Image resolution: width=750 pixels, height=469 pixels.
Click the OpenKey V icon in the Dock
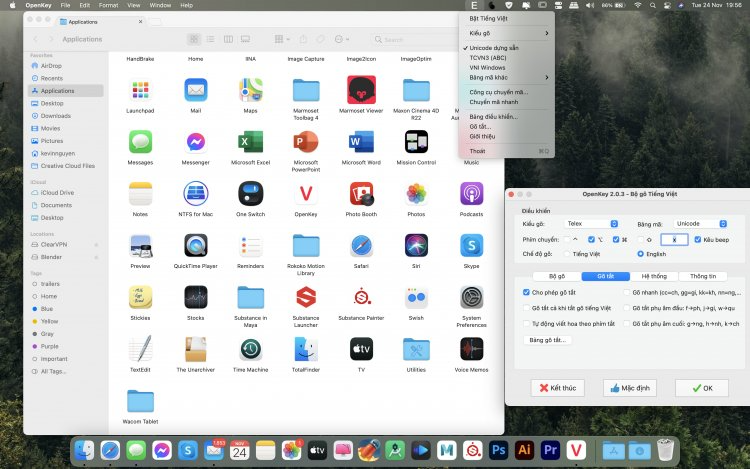point(576,450)
